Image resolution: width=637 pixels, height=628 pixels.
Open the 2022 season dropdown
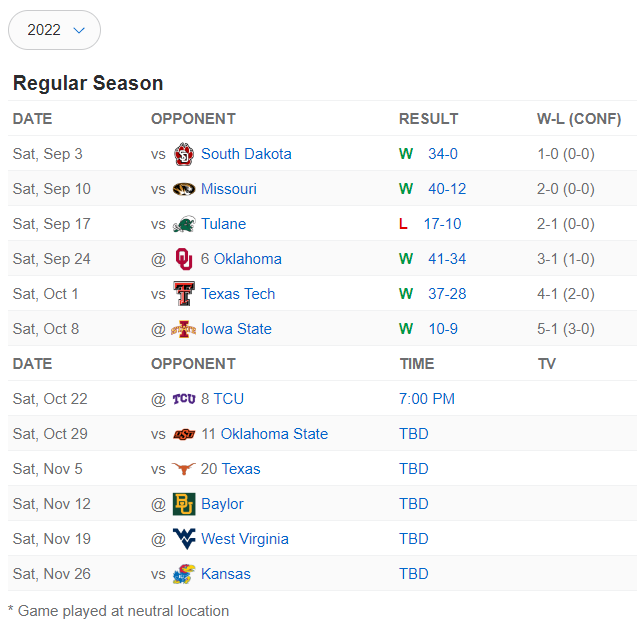pos(54,30)
